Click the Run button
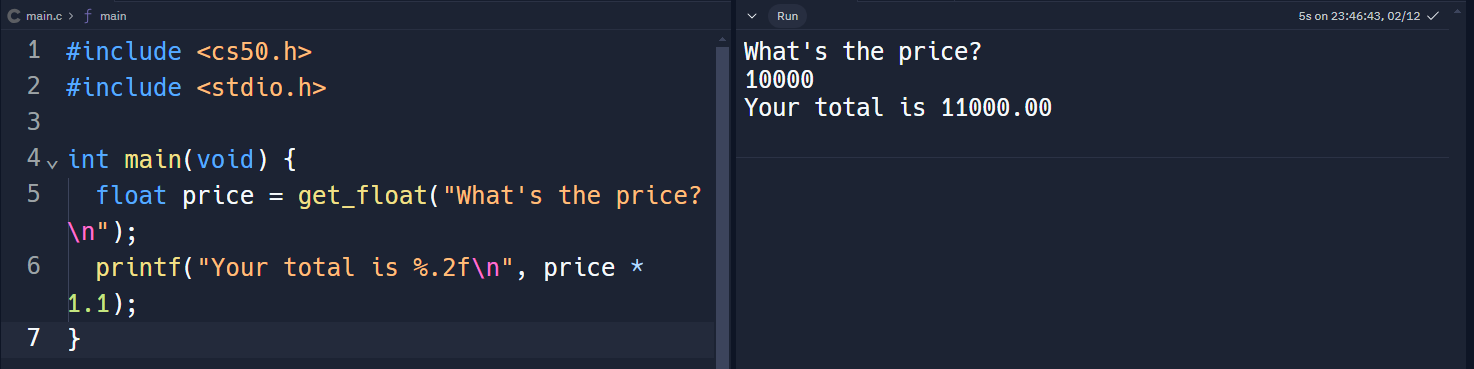 pyautogui.click(x=788, y=16)
